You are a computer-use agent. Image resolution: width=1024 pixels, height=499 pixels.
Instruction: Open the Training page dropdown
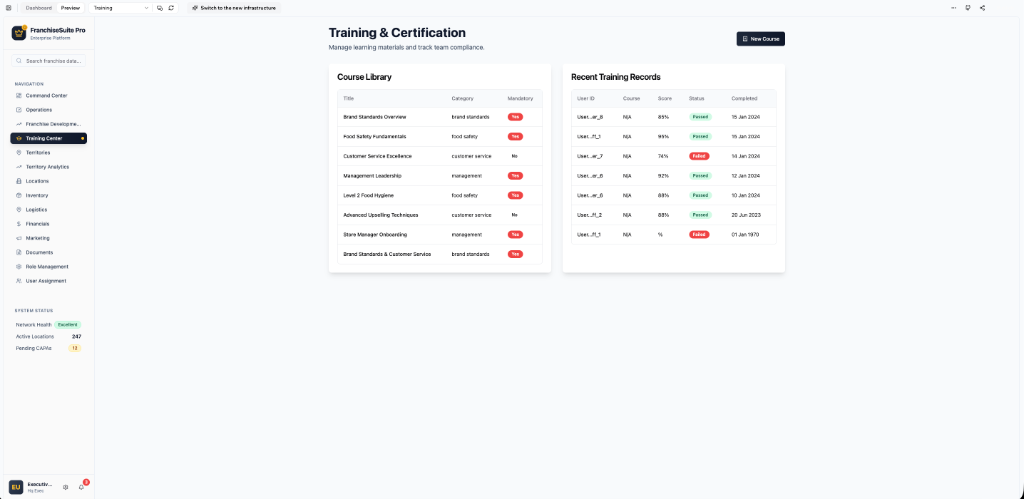pos(121,8)
